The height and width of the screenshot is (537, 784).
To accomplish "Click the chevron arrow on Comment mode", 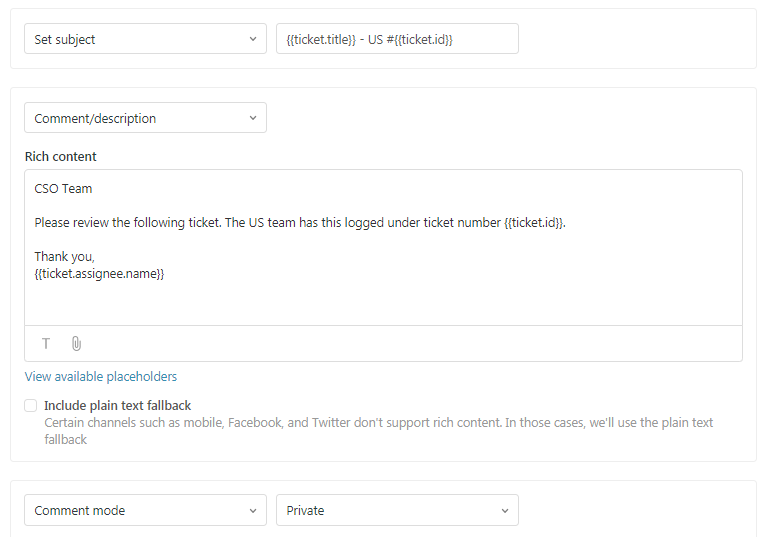I will click(x=252, y=510).
